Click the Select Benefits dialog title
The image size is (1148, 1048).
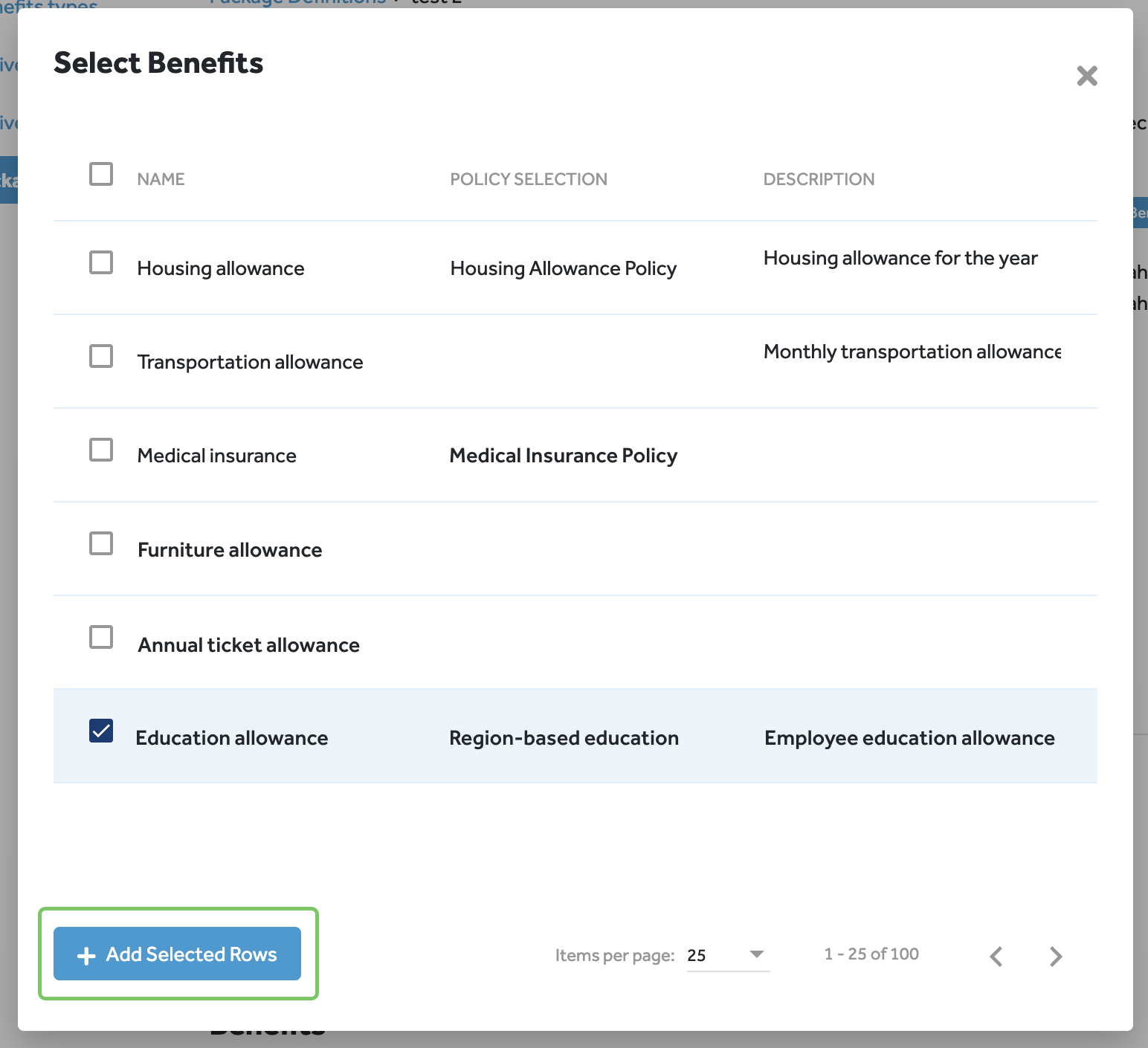point(158,63)
